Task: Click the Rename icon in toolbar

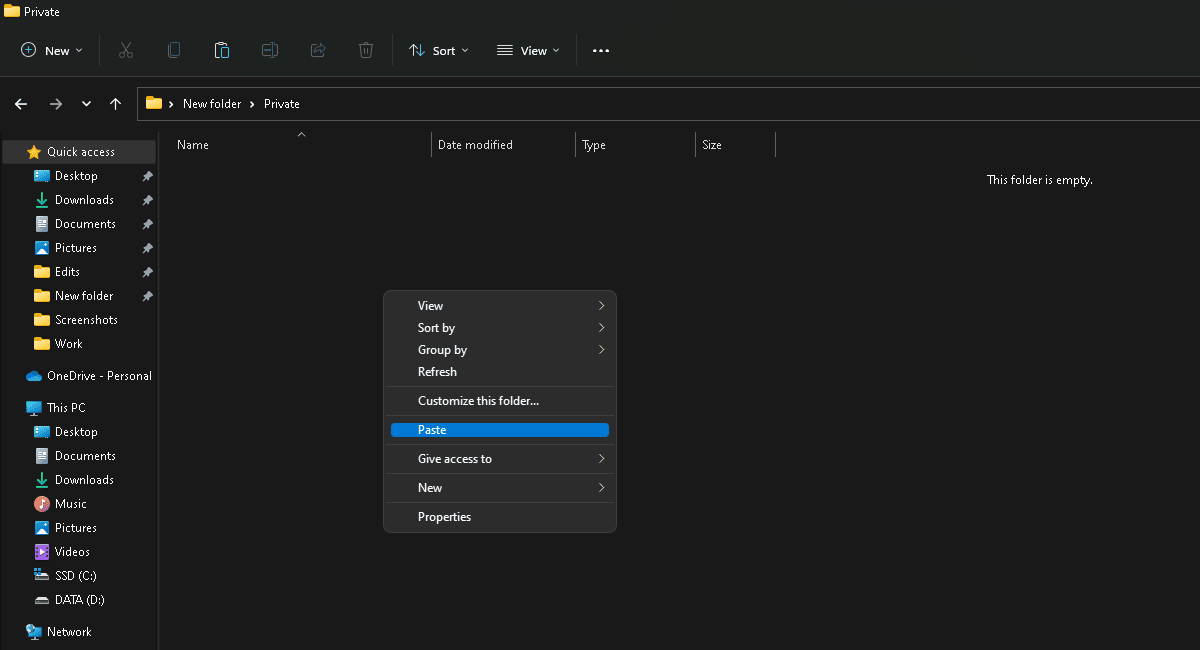Action: point(270,50)
